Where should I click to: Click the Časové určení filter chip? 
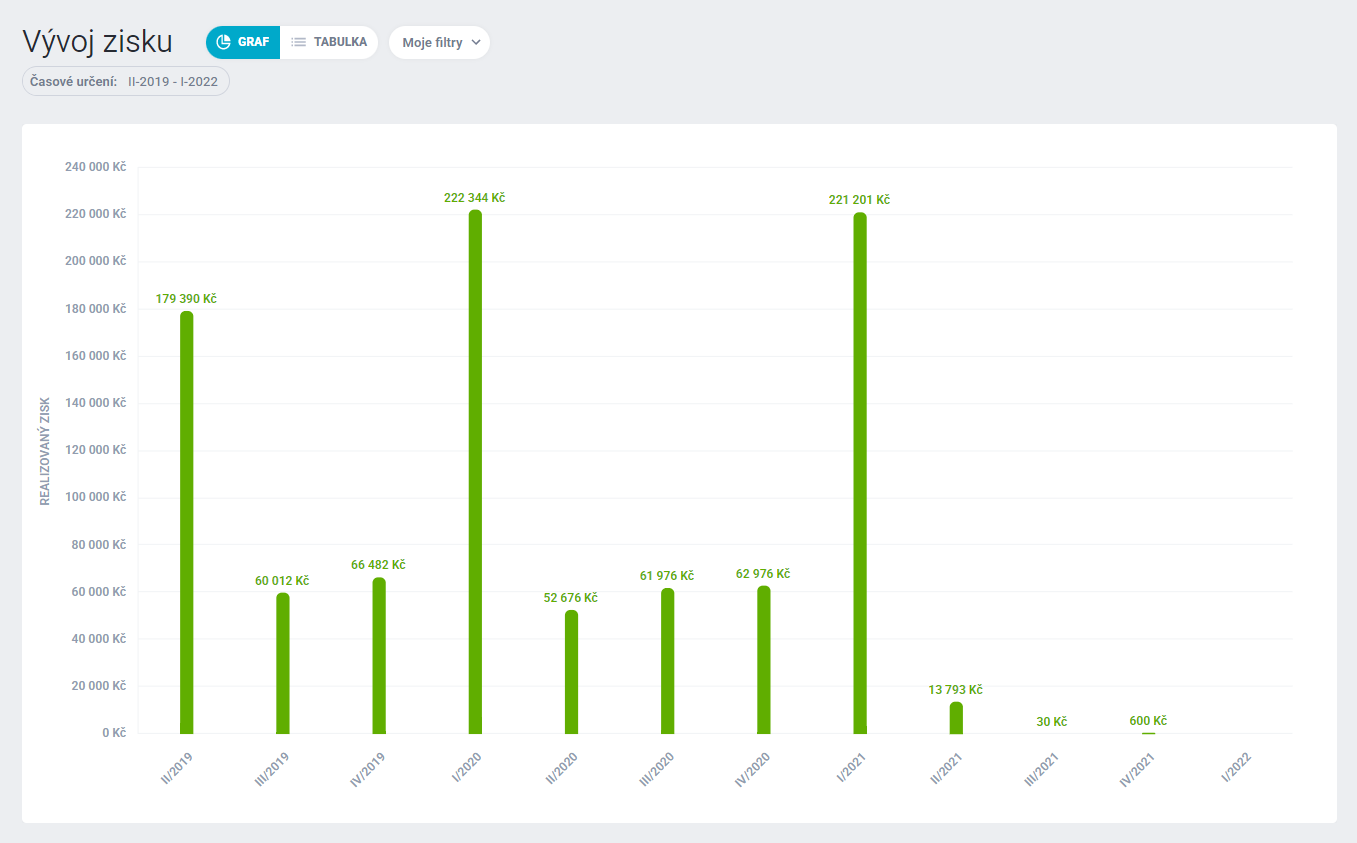pyautogui.click(x=126, y=81)
